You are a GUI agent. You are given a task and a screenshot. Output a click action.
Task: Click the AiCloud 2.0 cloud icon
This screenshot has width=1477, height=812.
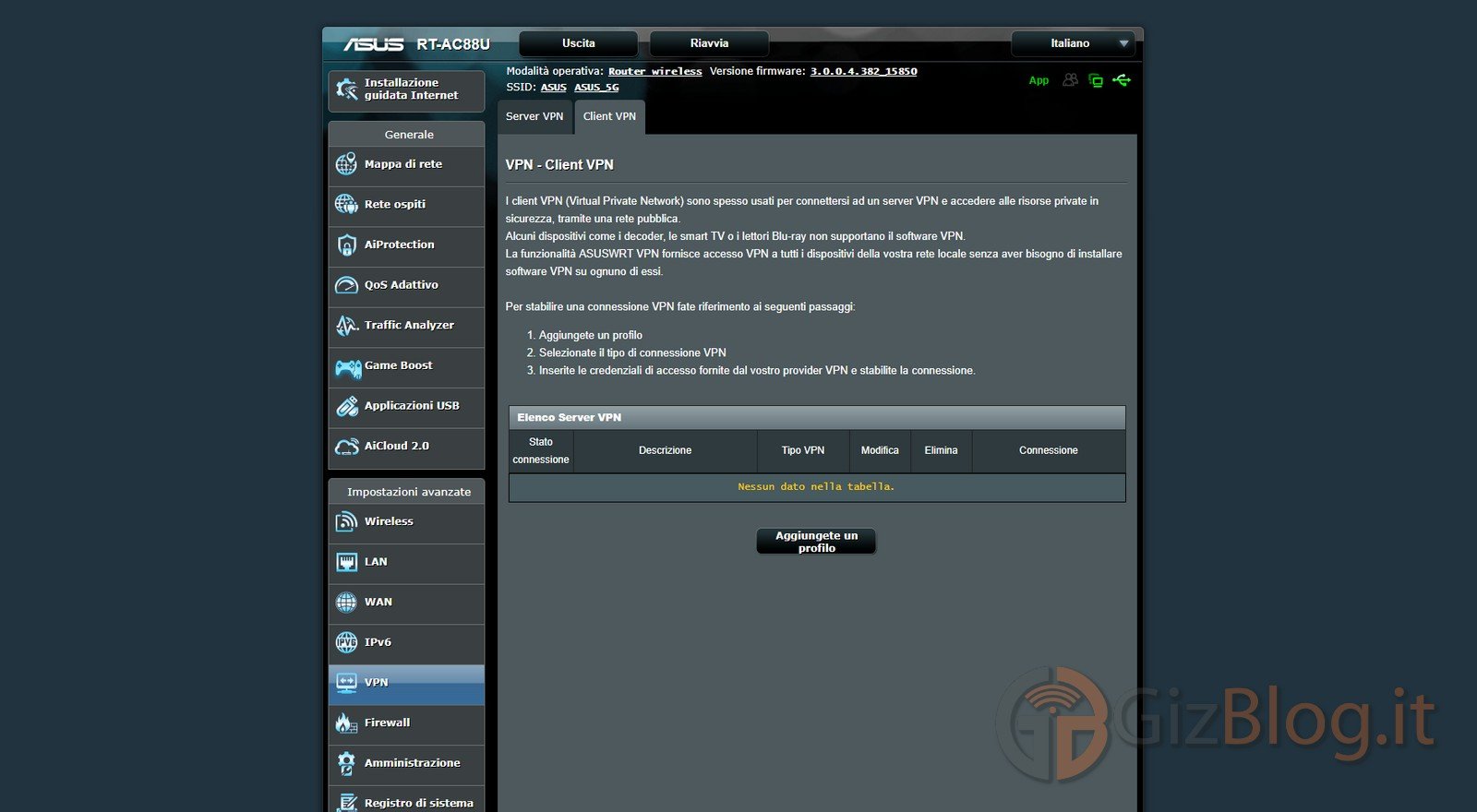(x=346, y=447)
